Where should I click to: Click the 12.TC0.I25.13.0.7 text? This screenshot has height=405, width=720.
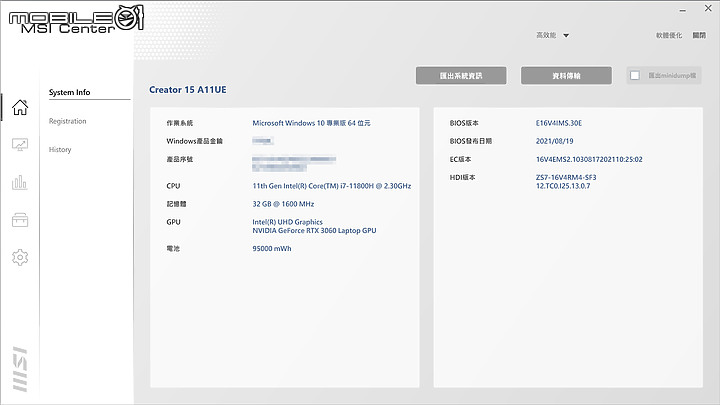(x=563, y=186)
